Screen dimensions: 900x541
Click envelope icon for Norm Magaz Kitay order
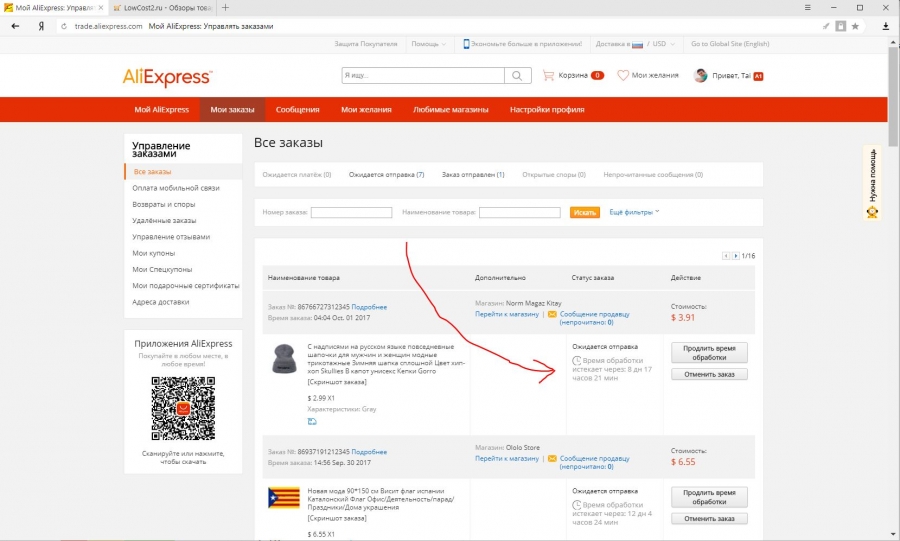click(x=552, y=314)
